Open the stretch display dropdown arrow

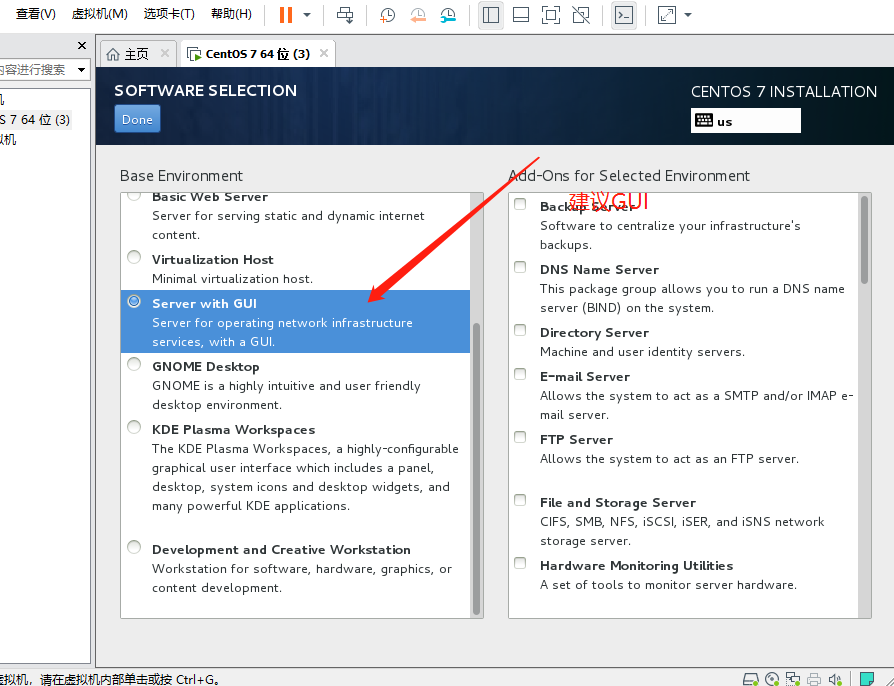[688, 15]
